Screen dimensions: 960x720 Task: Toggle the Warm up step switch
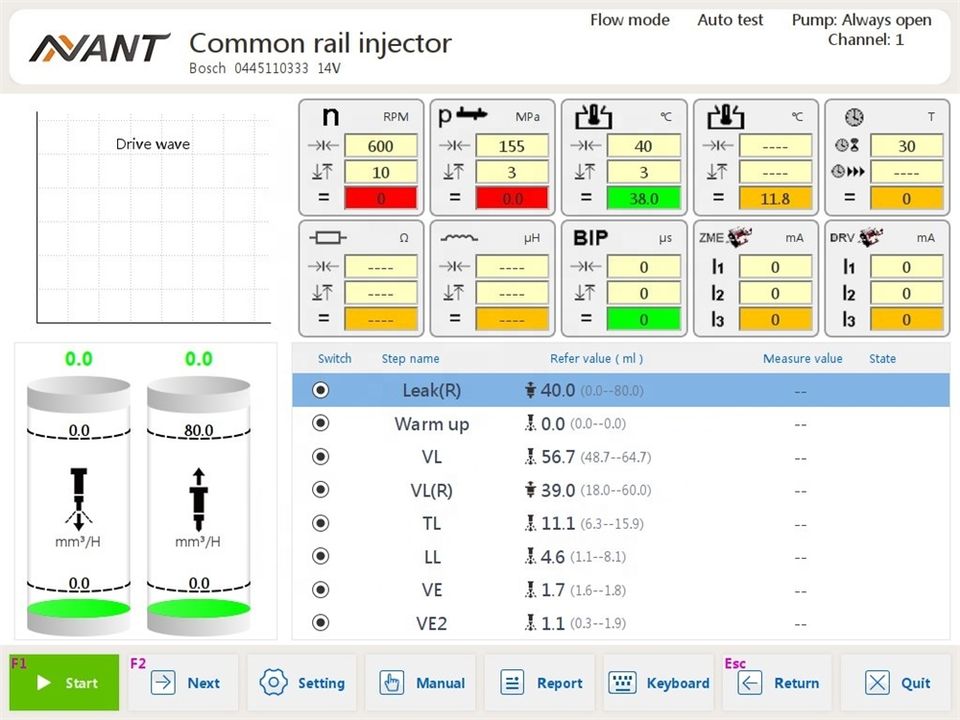[320, 423]
